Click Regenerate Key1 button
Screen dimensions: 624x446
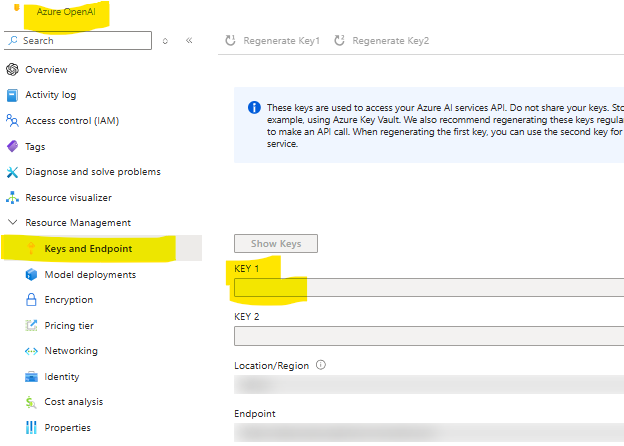point(273,41)
